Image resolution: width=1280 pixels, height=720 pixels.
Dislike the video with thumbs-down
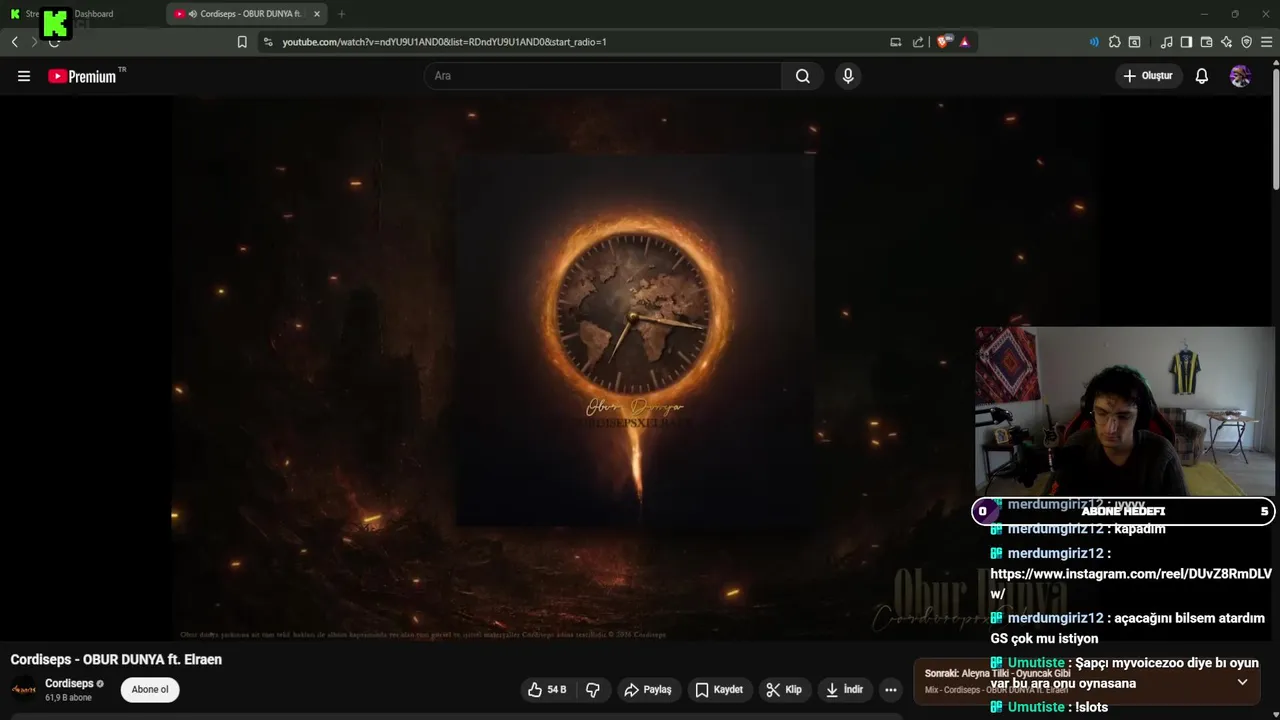(x=593, y=690)
